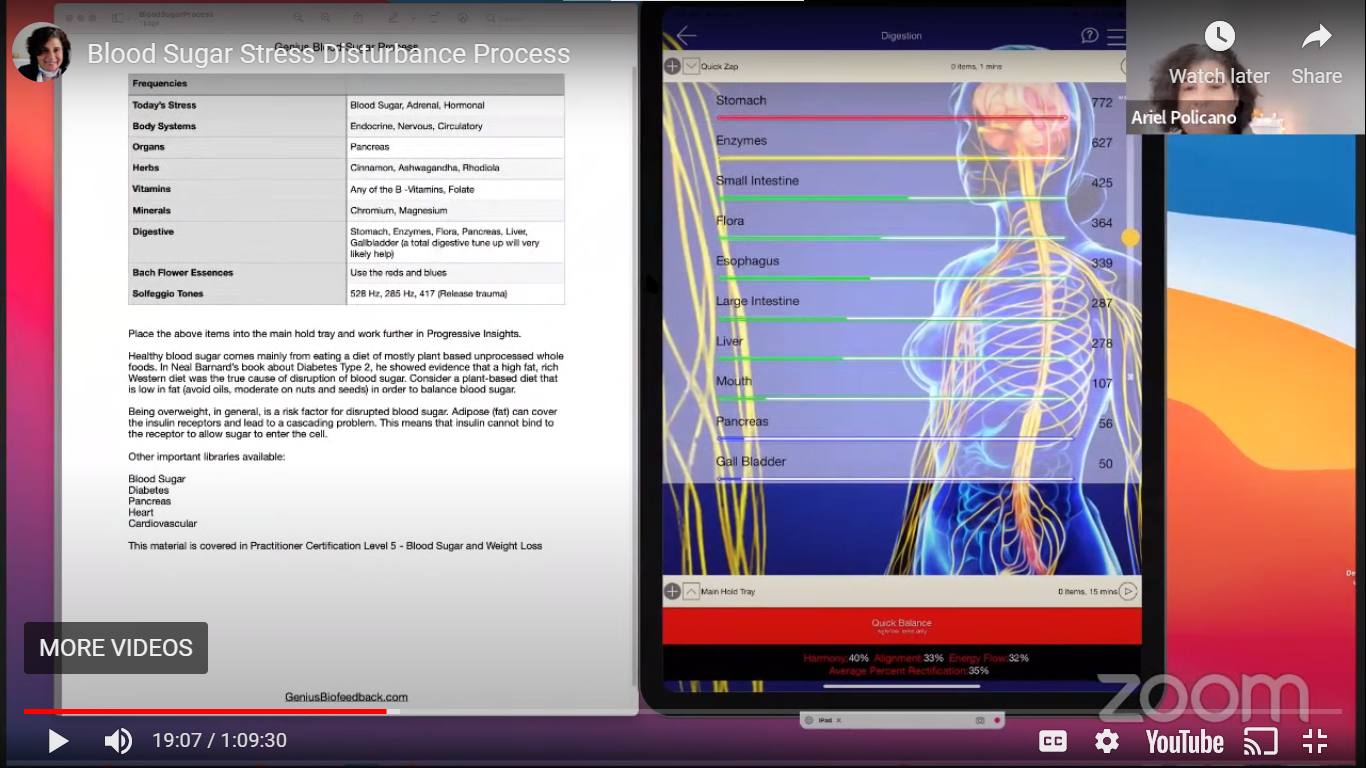
Task: Click the 'Chromium, Magnesium' cell
Action: [455, 211]
